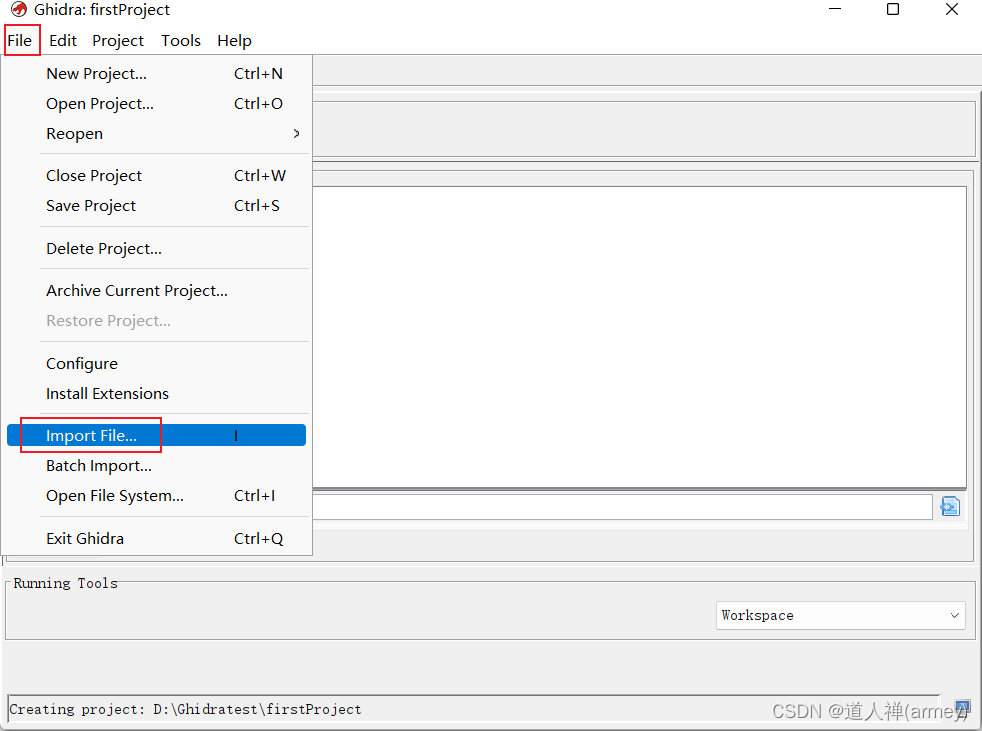Screen dimensions: 982x731
Task: Open the Help menu
Action: (x=234, y=41)
